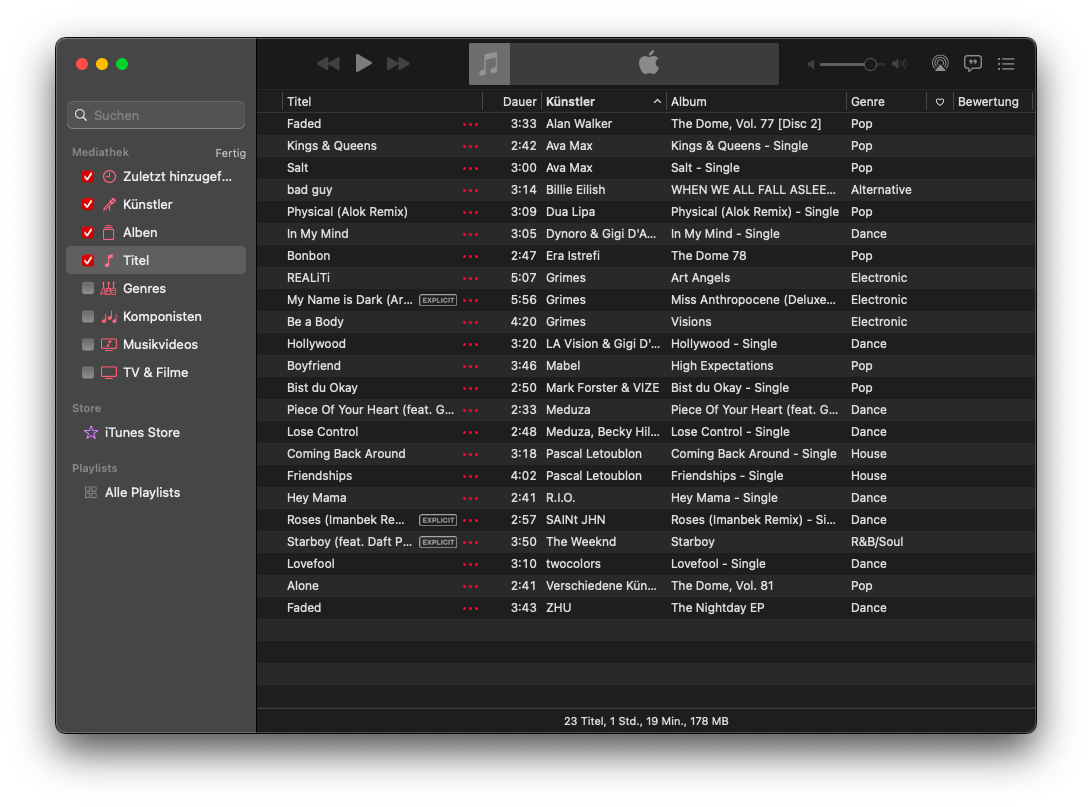
Task: Click the max volume speaker icon
Action: click(899, 64)
